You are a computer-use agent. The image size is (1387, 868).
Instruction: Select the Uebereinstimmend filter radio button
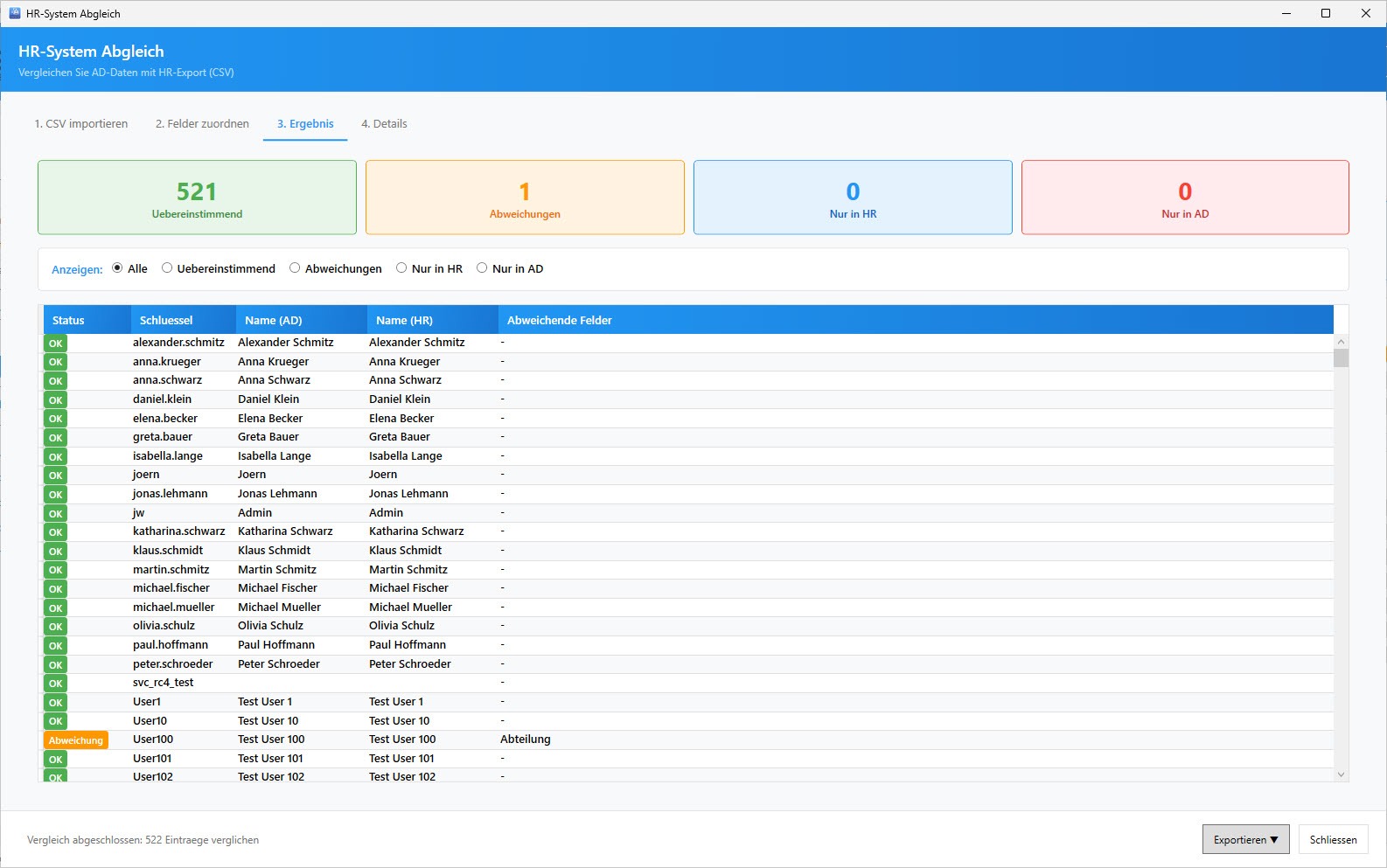[x=167, y=268]
